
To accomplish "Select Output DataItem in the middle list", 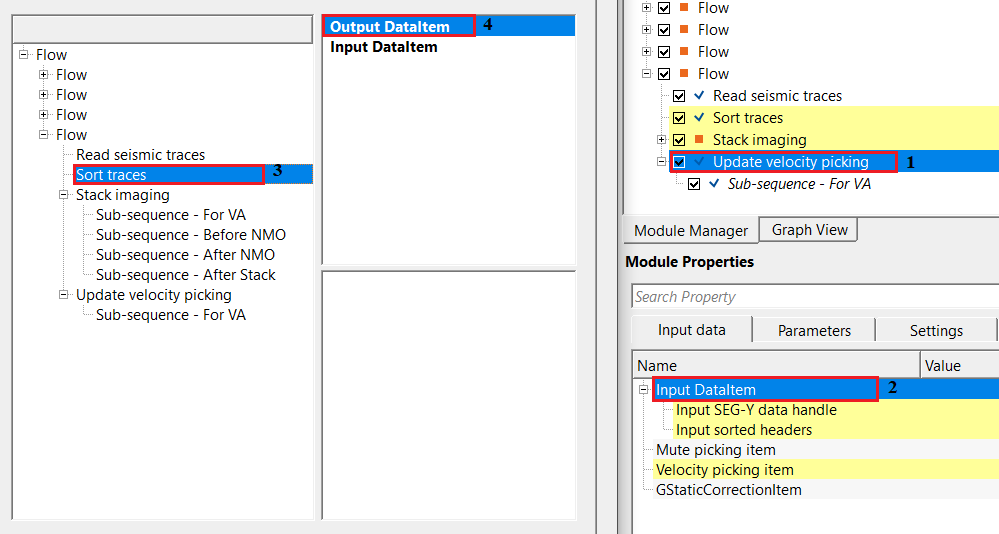I will coord(449,26).
